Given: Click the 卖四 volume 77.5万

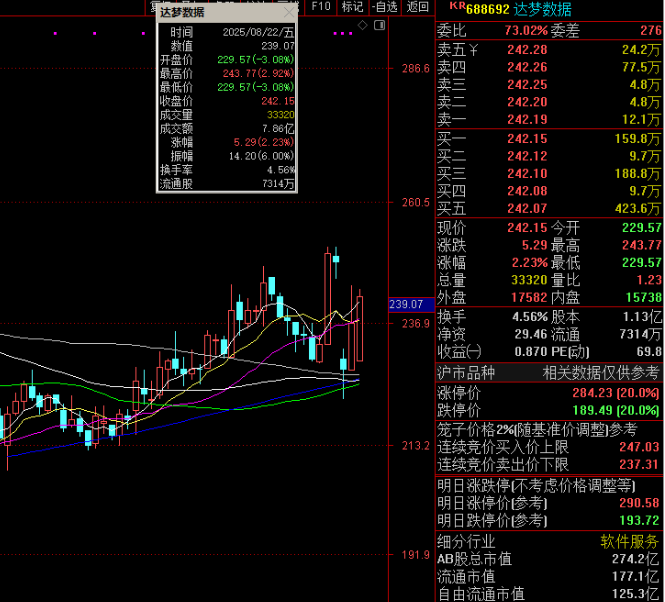Looking at the screenshot, I should click(641, 67).
